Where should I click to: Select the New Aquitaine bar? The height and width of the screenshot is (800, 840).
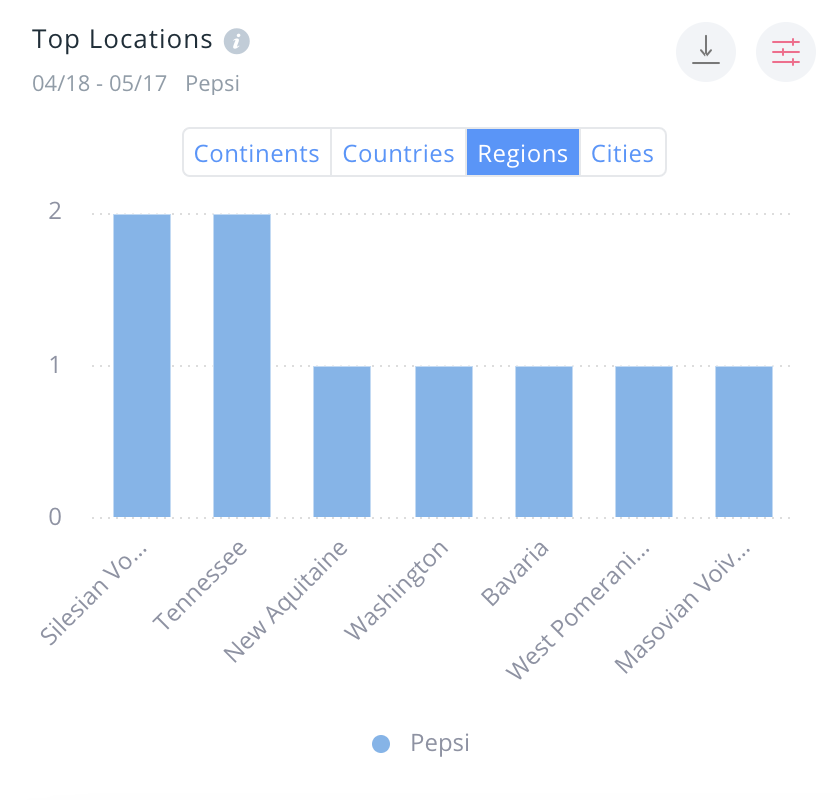(x=342, y=442)
